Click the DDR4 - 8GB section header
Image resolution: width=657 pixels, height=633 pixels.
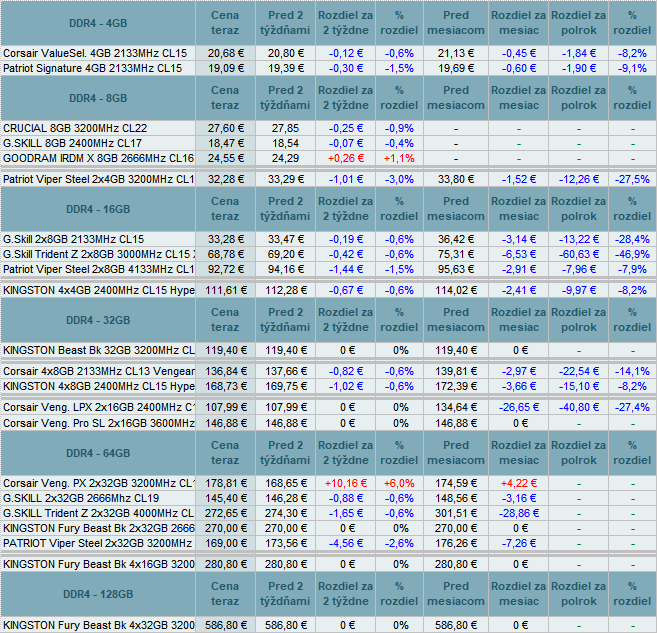(x=98, y=98)
